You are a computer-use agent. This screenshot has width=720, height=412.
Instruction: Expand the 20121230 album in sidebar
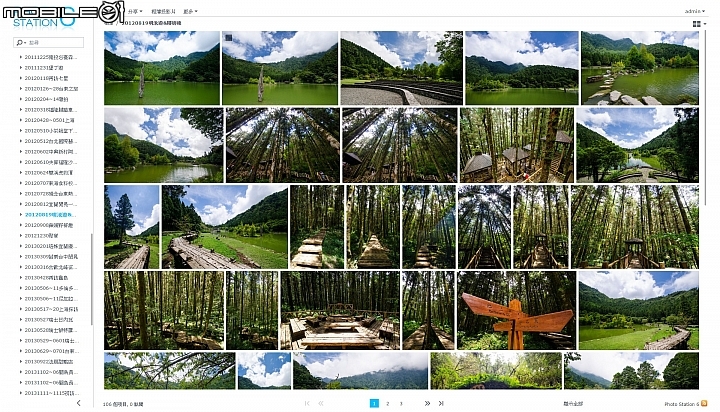point(21,235)
